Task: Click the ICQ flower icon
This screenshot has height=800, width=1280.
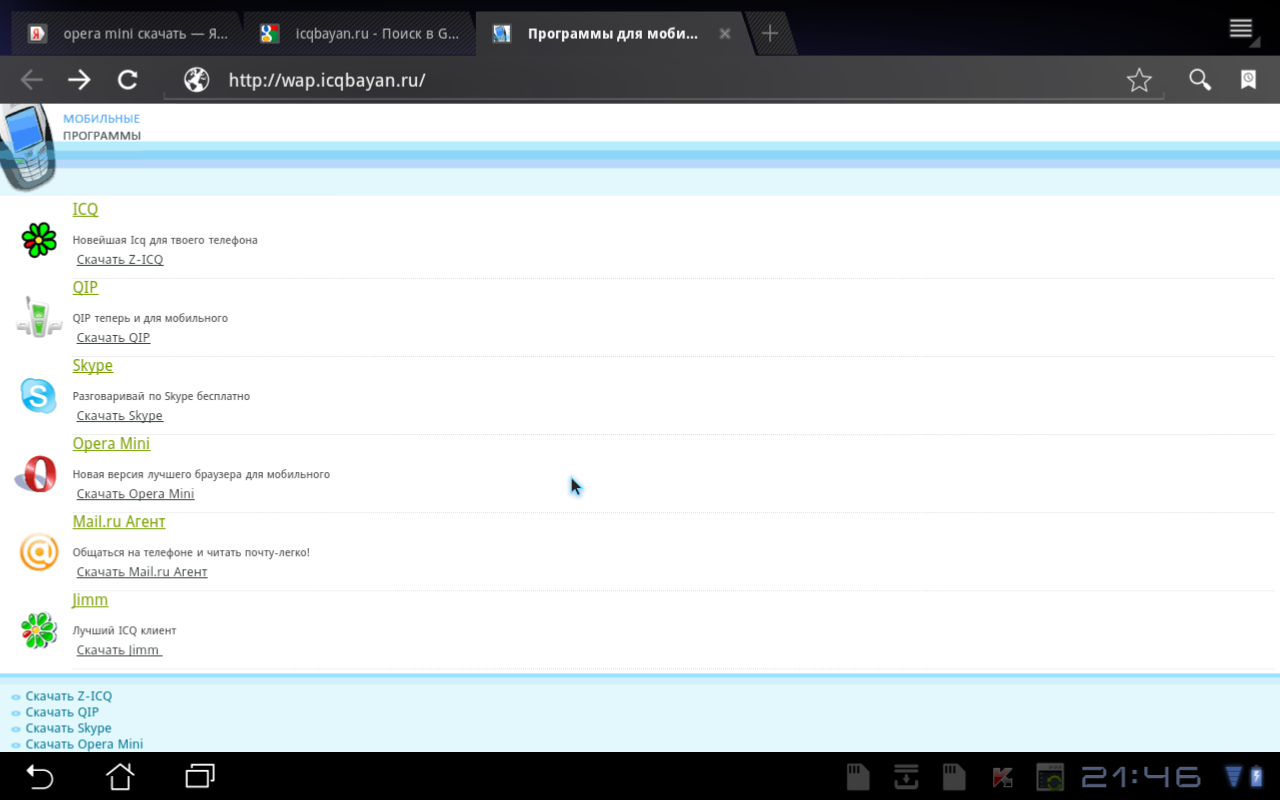Action: pos(39,240)
